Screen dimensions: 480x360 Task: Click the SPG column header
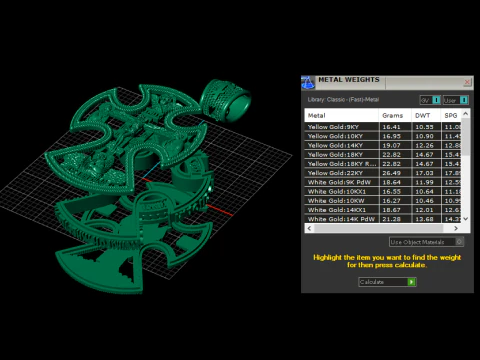451,116
